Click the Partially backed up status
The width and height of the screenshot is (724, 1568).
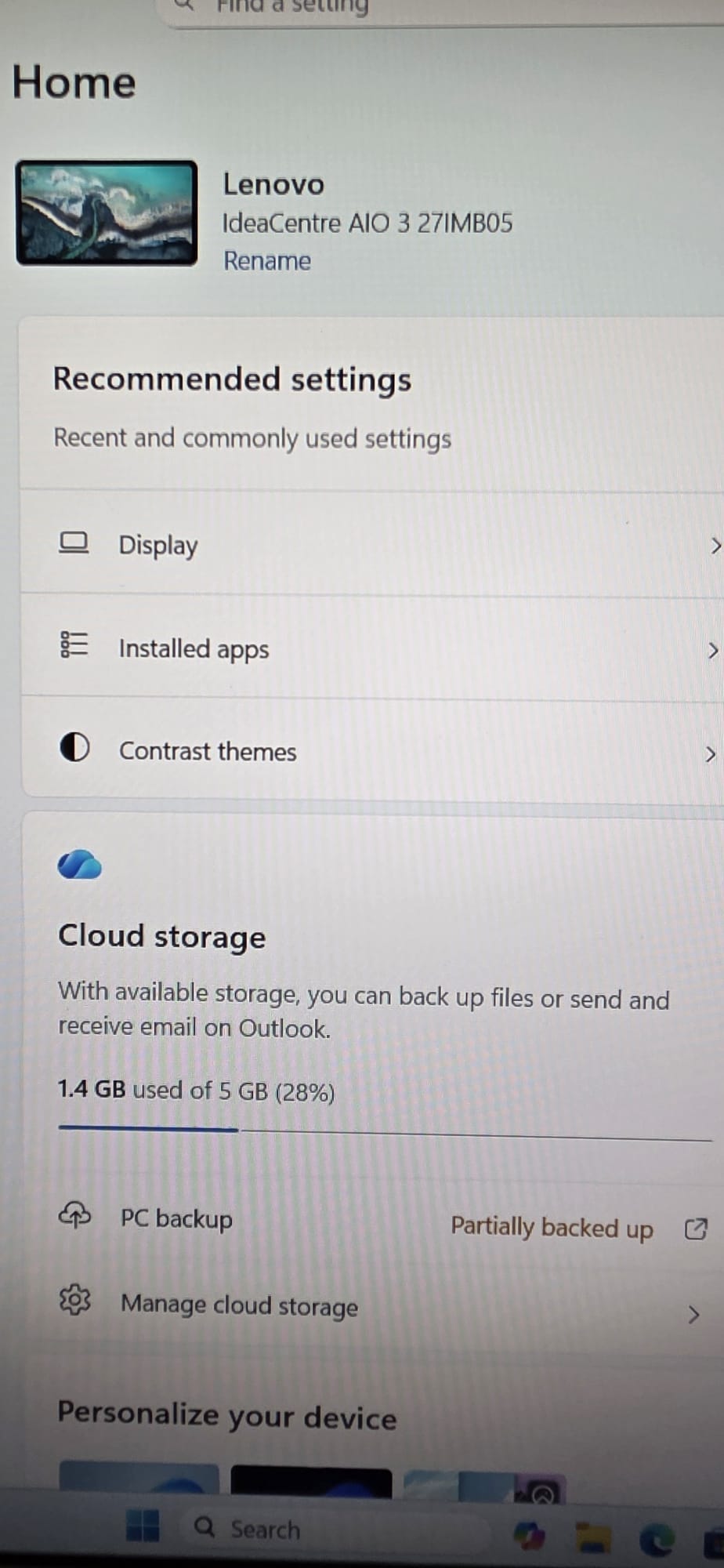click(x=552, y=1227)
